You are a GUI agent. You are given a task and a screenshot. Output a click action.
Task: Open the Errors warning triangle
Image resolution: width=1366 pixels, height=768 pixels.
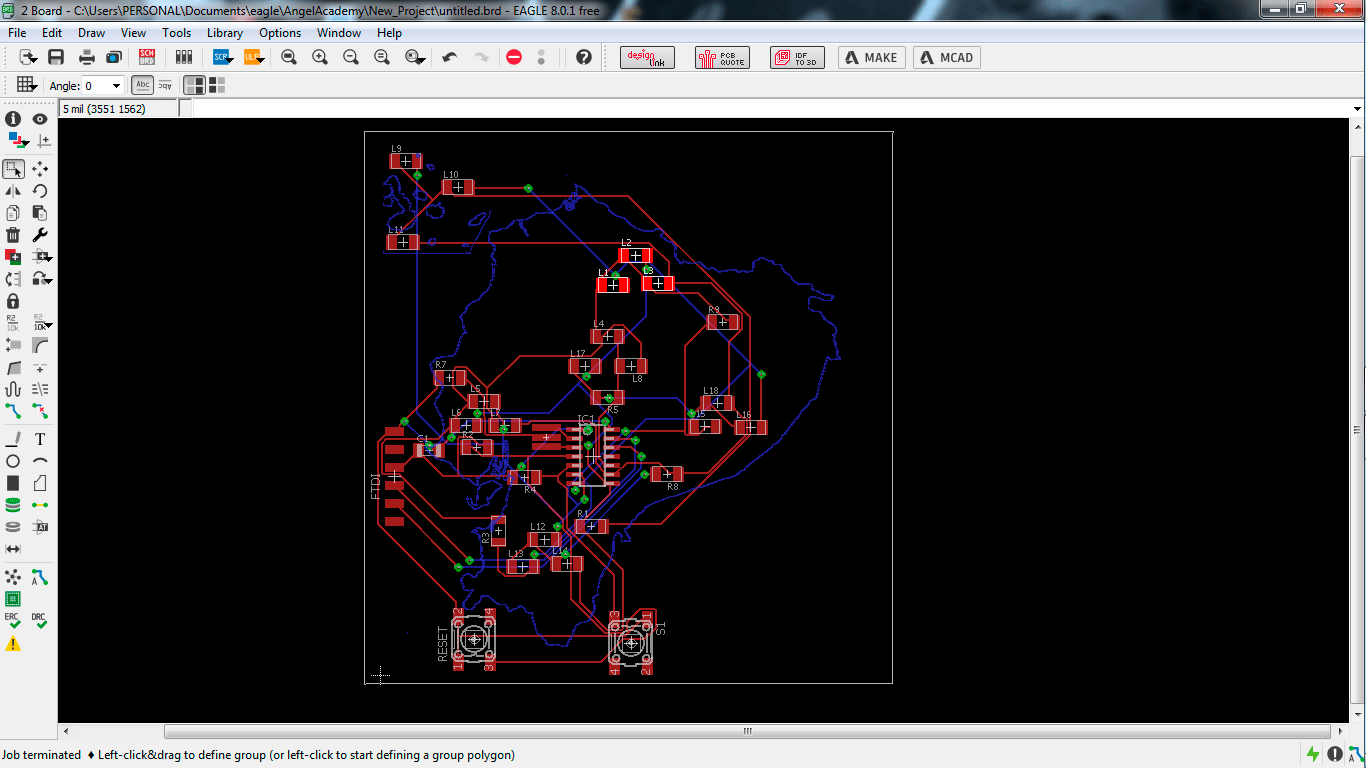pos(13,644)
